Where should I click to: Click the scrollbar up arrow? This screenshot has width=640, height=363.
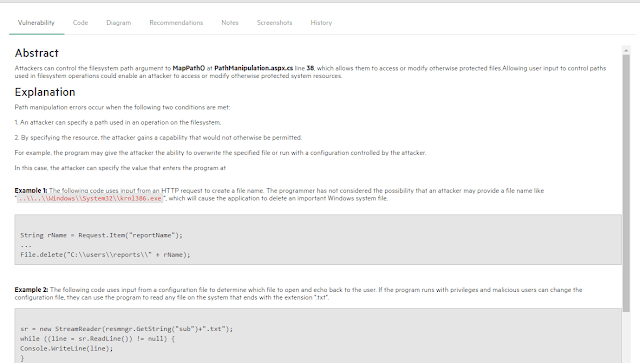[626, 50]
